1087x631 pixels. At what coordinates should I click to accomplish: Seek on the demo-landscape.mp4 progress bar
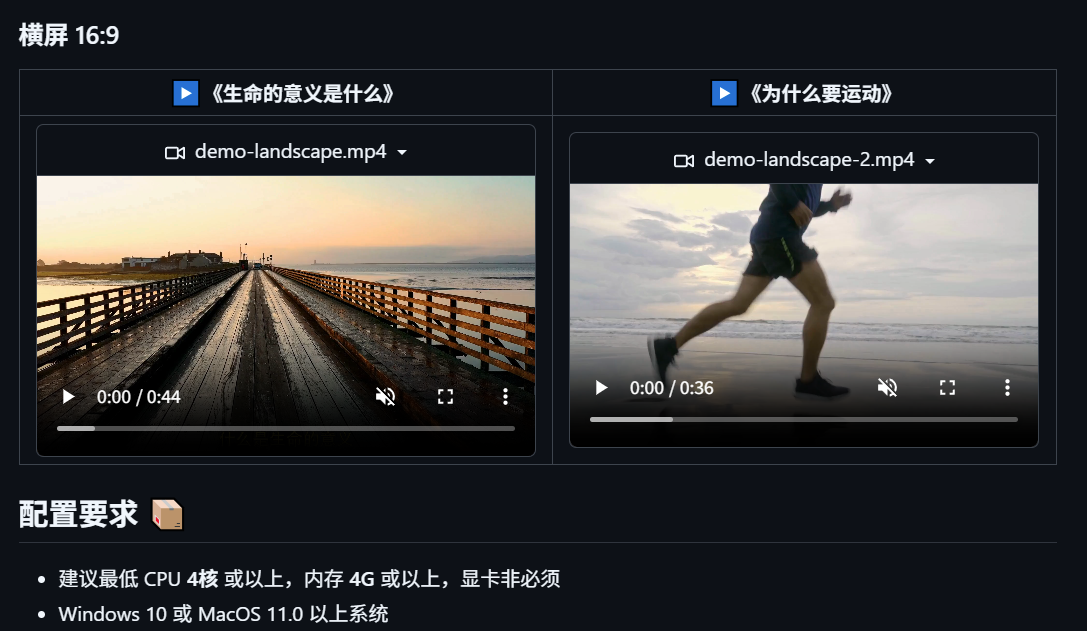[285, 428]
